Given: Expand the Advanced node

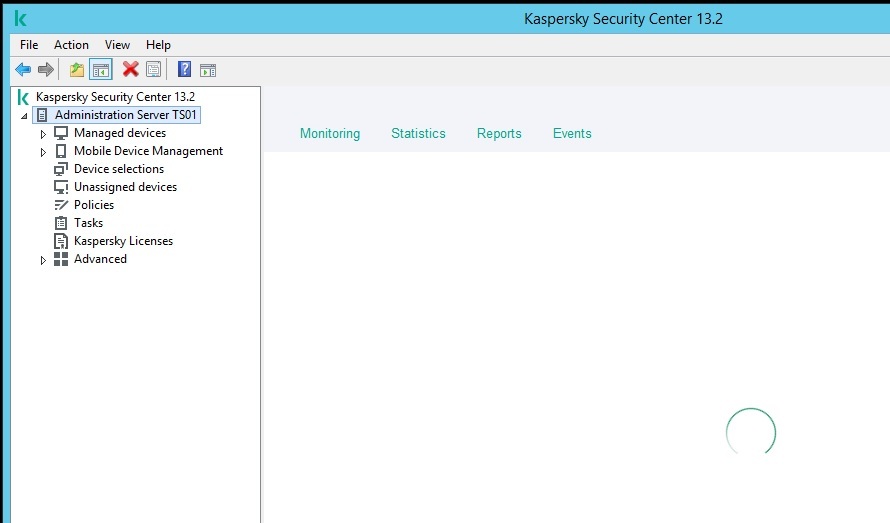Looking at the screenshot, I should click(x=43, y=260).
